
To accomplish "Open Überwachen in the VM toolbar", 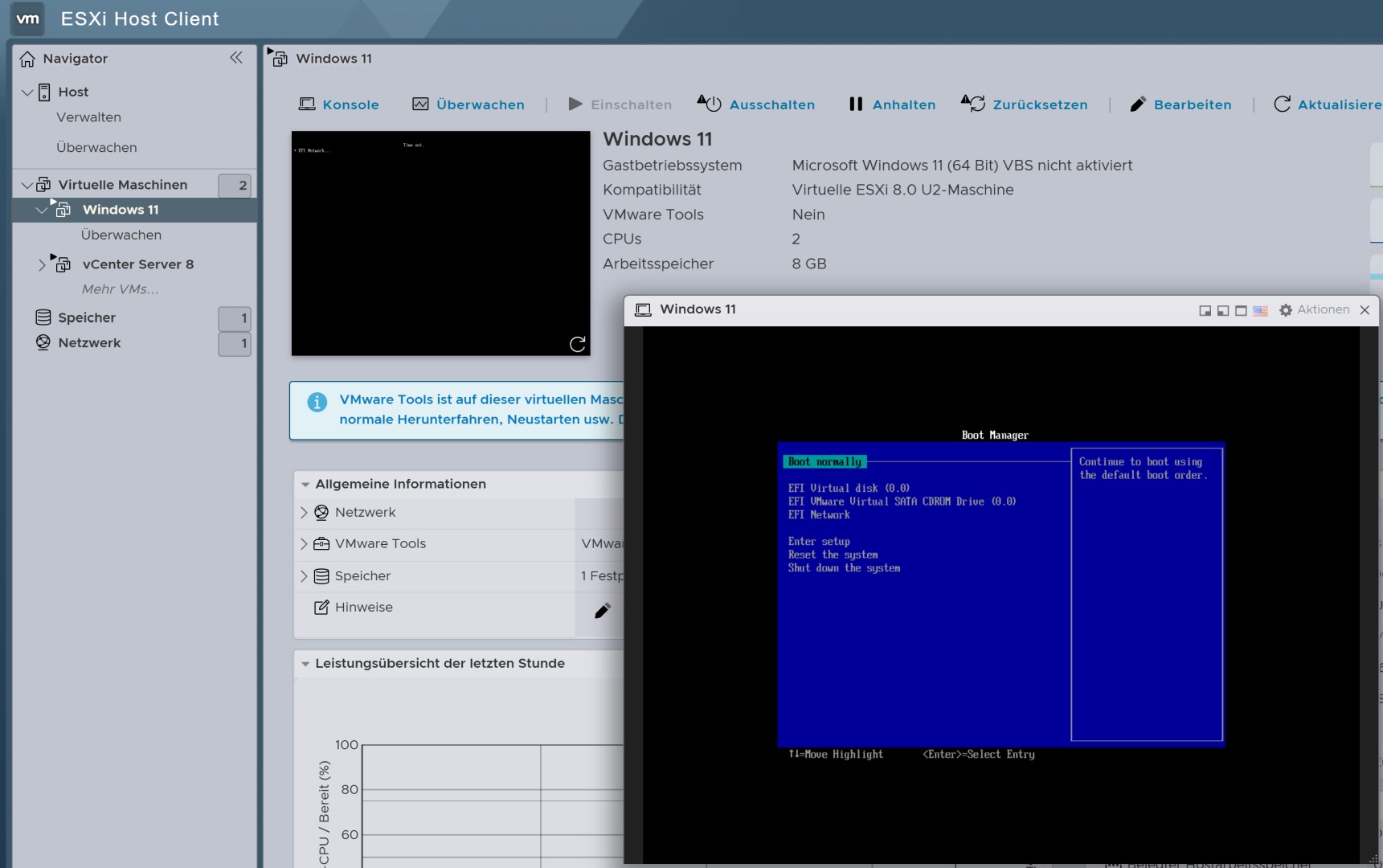I will 481,104.
